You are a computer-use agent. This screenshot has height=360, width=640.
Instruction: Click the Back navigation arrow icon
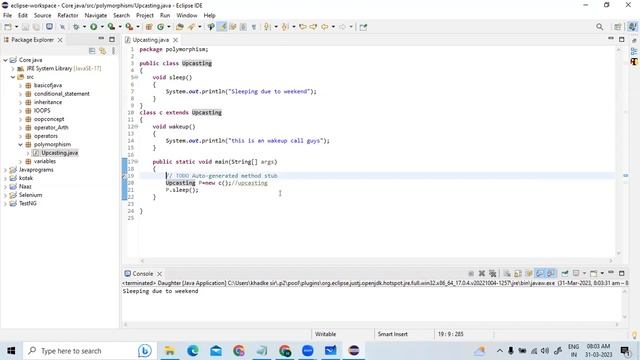[324, 27]
